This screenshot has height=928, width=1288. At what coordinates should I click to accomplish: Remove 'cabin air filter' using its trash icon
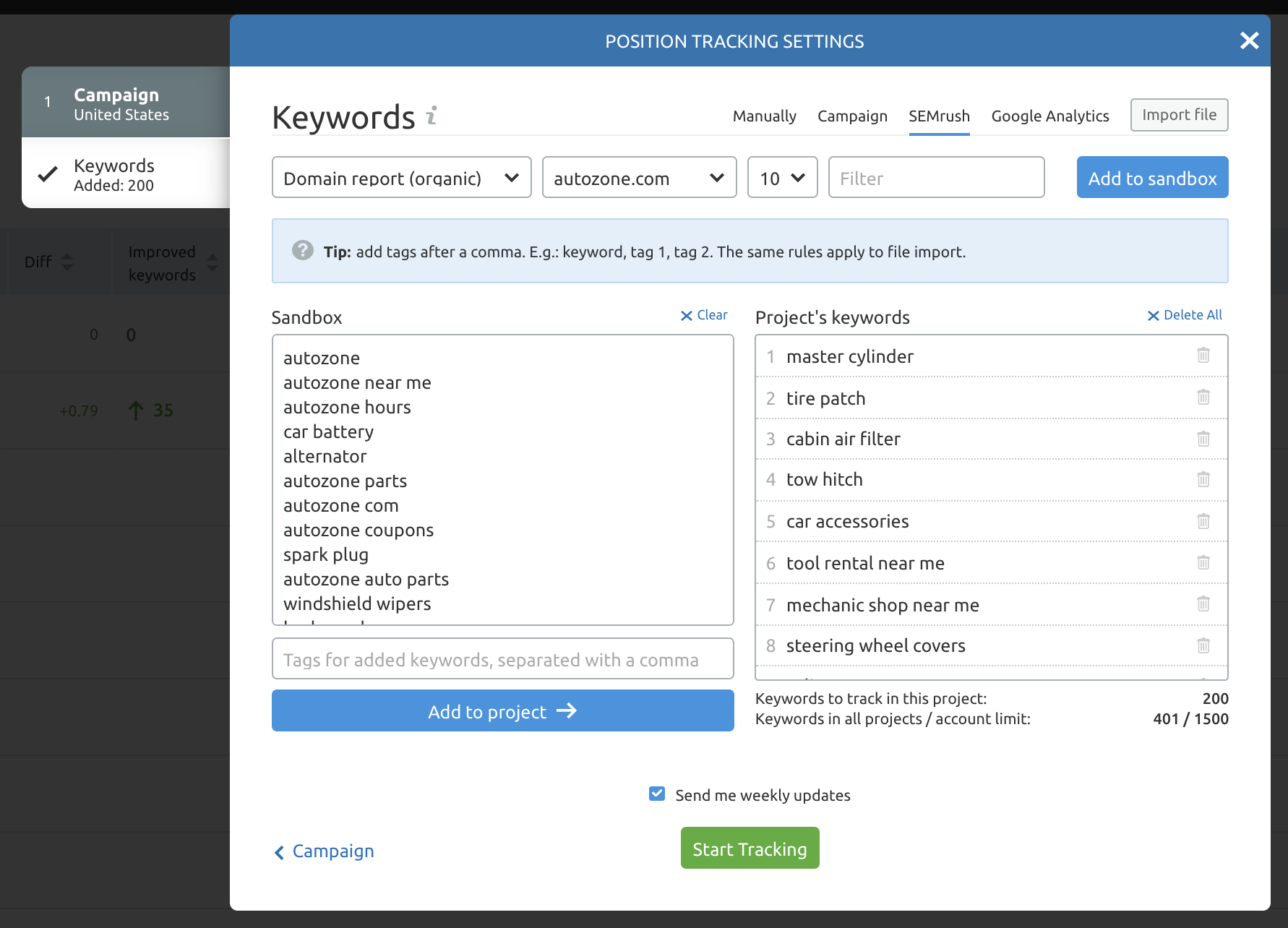coord(1203,439)
